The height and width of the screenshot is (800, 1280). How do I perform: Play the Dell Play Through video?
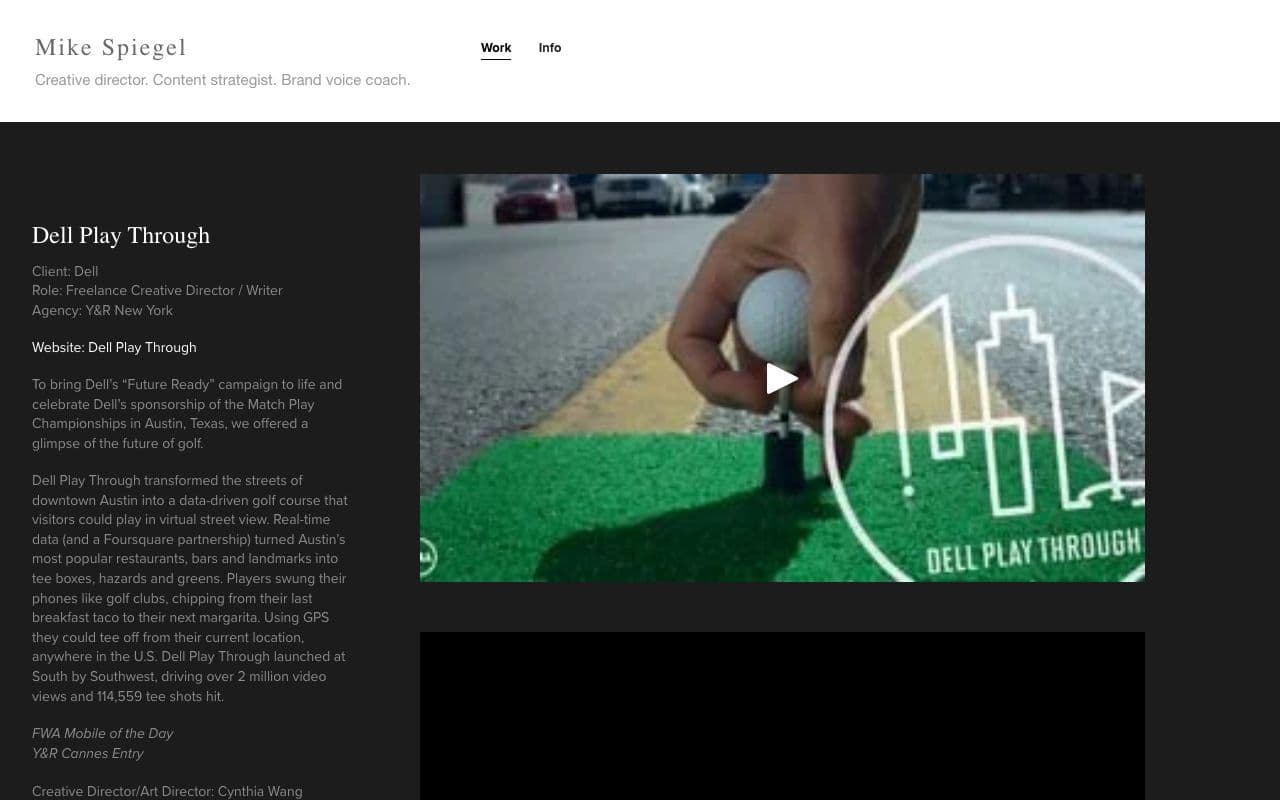[782, 378]
